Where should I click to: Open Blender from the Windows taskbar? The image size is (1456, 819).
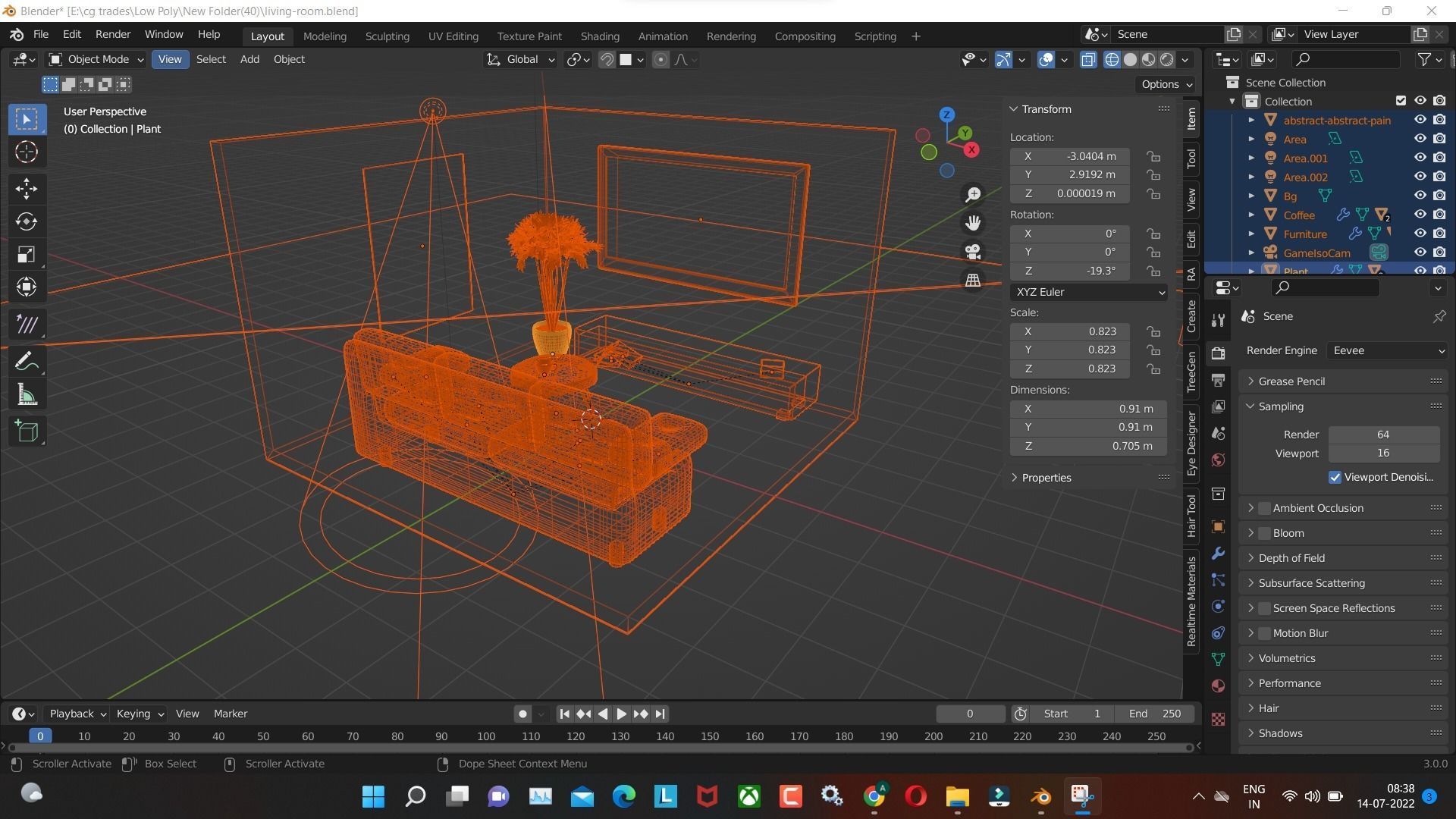tap(1040, 796)
